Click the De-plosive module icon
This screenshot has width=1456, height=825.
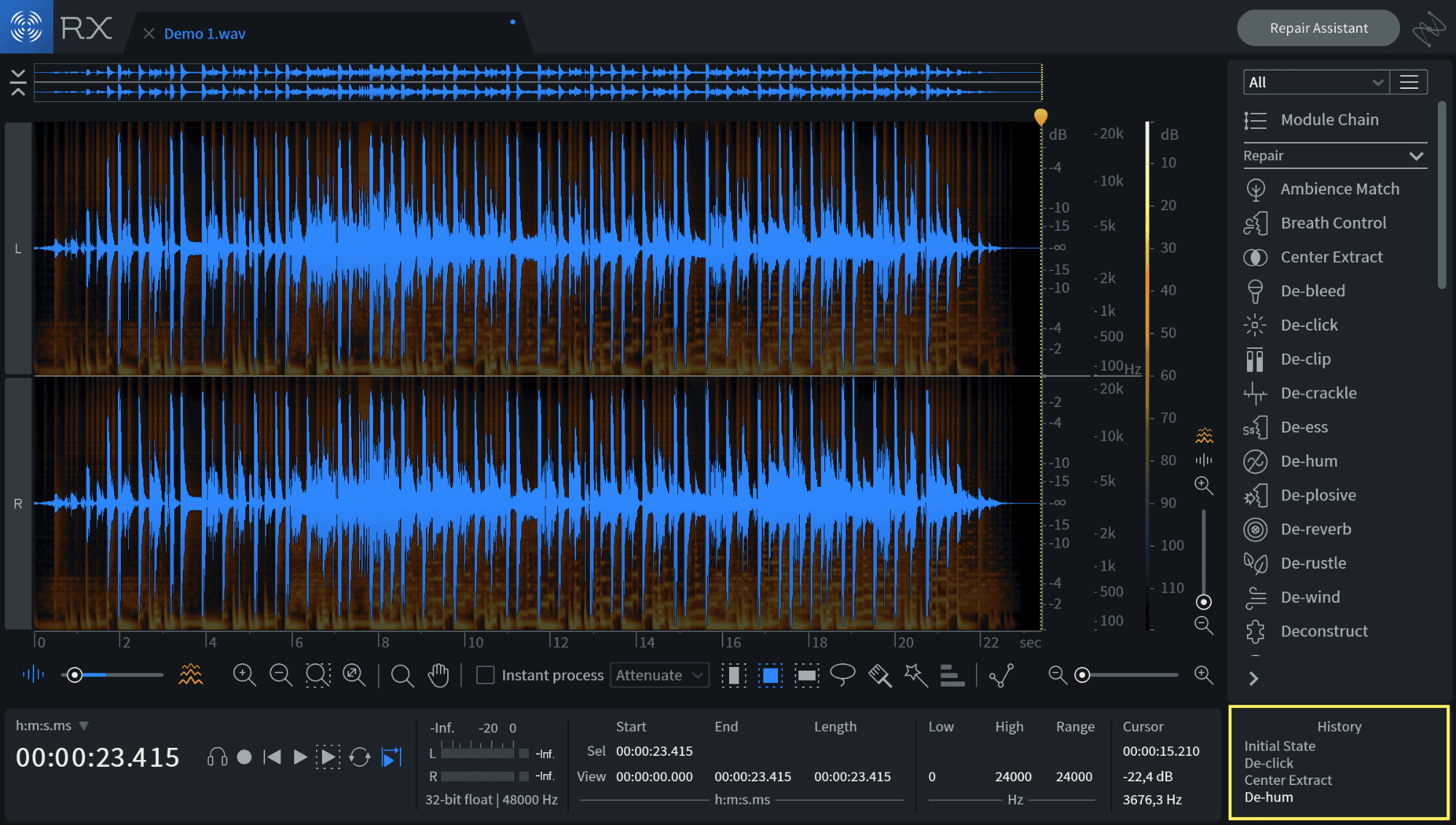pyautogui.click(x=1255, y=495)
